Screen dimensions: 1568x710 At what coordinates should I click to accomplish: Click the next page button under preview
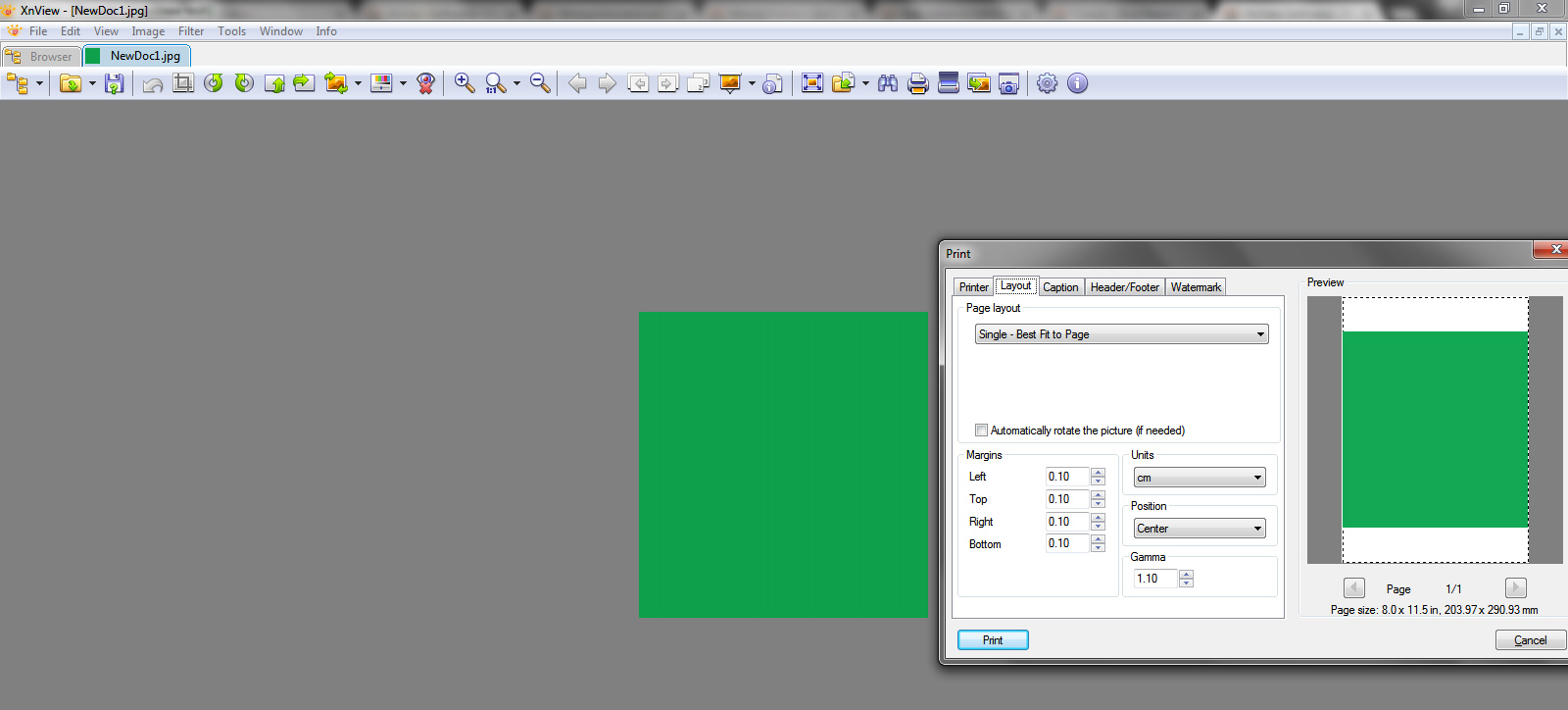[1516, 588]
